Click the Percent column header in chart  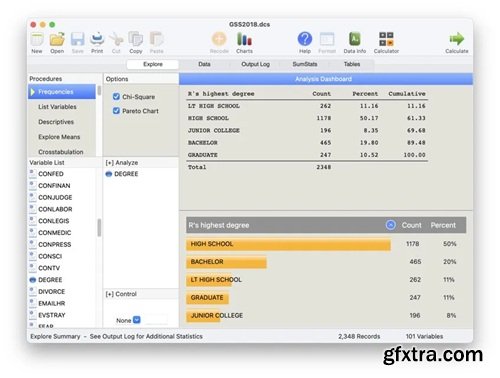click(443, 225)
